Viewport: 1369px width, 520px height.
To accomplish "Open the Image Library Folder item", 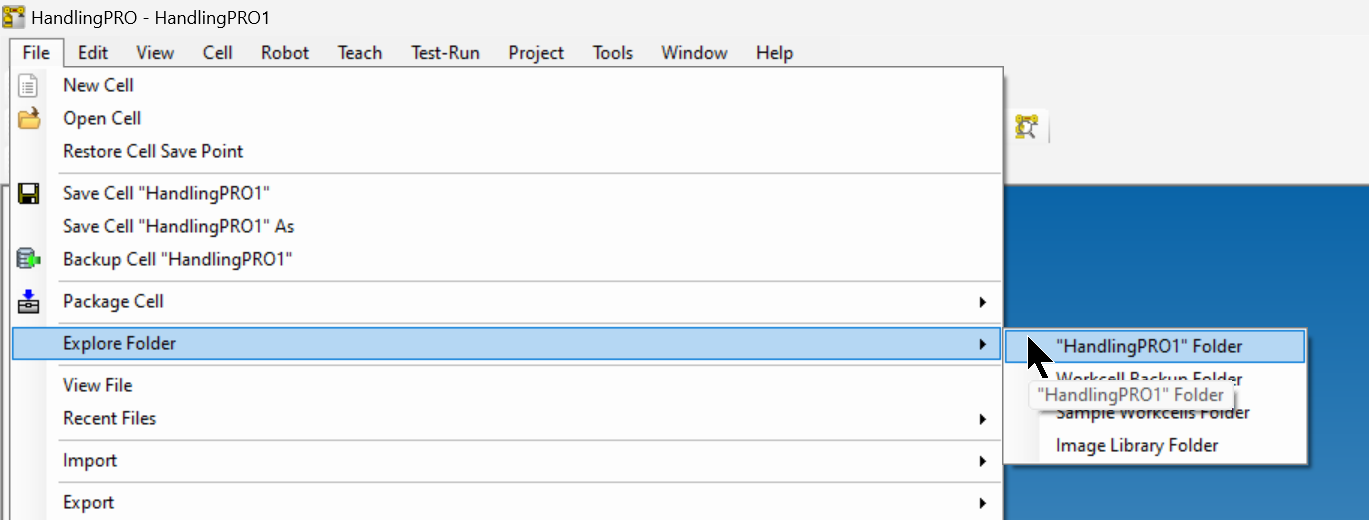I will coord(1155,446).
